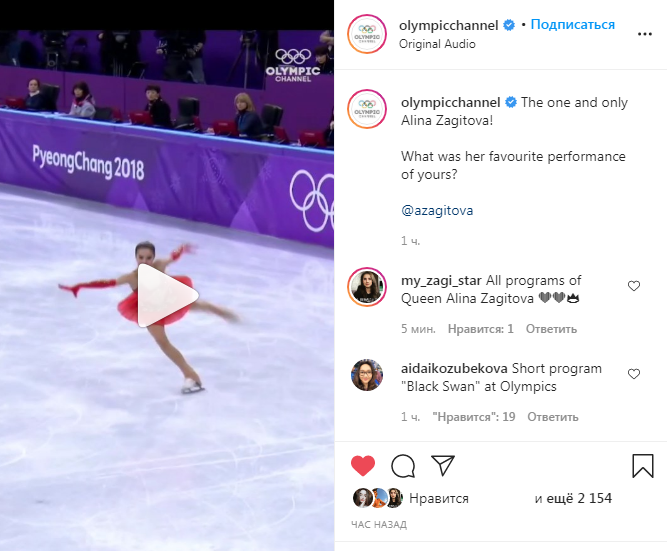The image size is (667, 551).
Task: Play the figure skating video
Action: pyautogui.click(x=168, y=295)
